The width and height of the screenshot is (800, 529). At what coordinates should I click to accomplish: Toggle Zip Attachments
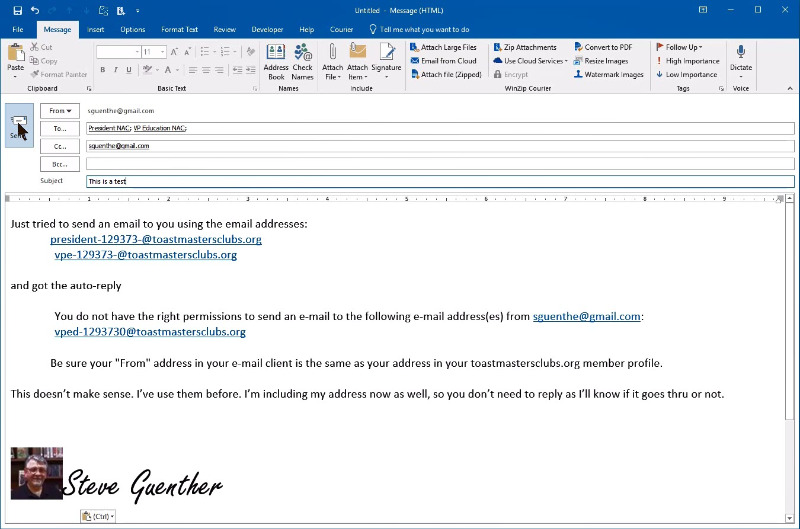[x=525, y=47]
